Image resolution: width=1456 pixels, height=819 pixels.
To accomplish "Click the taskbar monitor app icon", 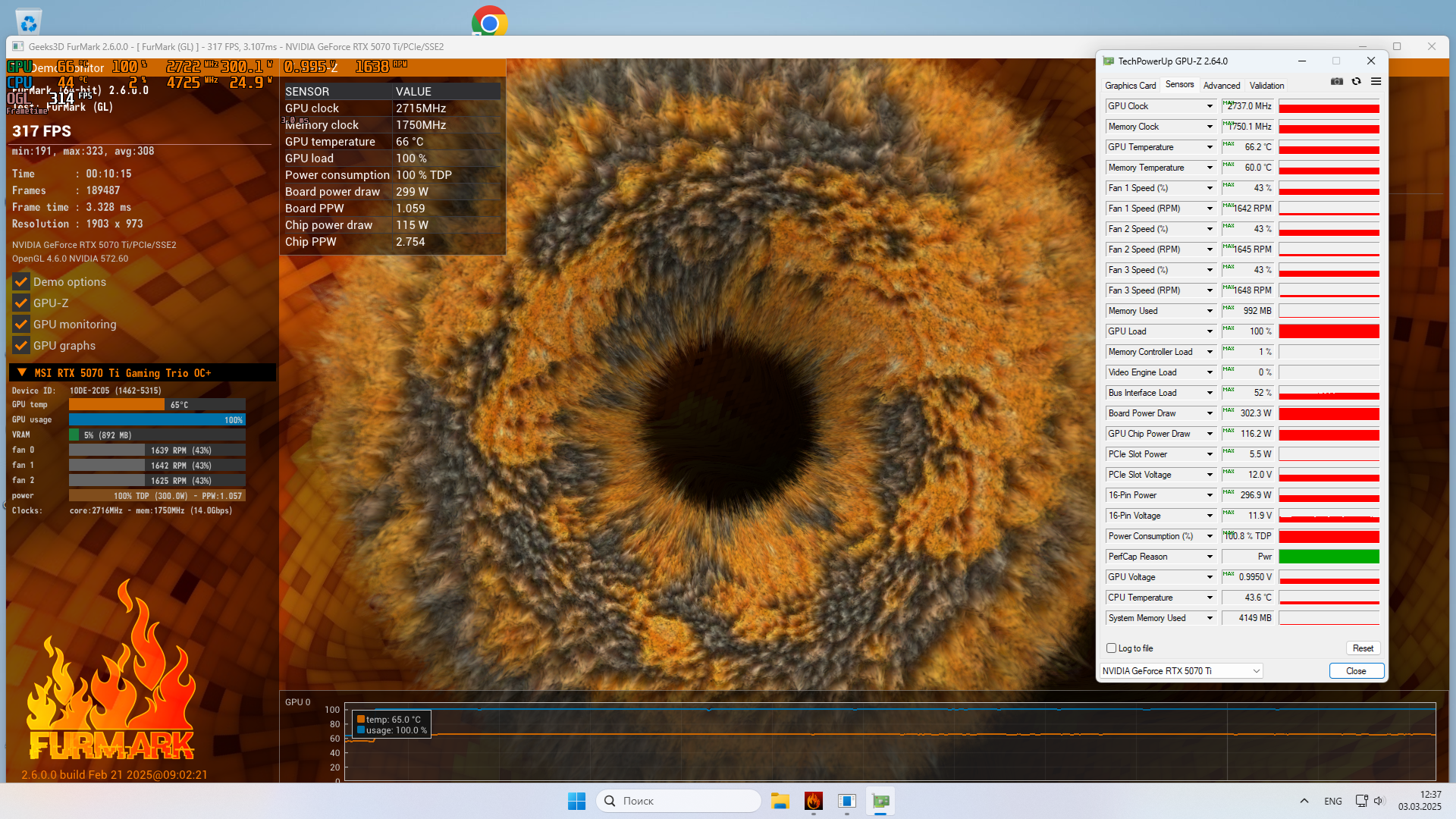I will pos(847,801).
